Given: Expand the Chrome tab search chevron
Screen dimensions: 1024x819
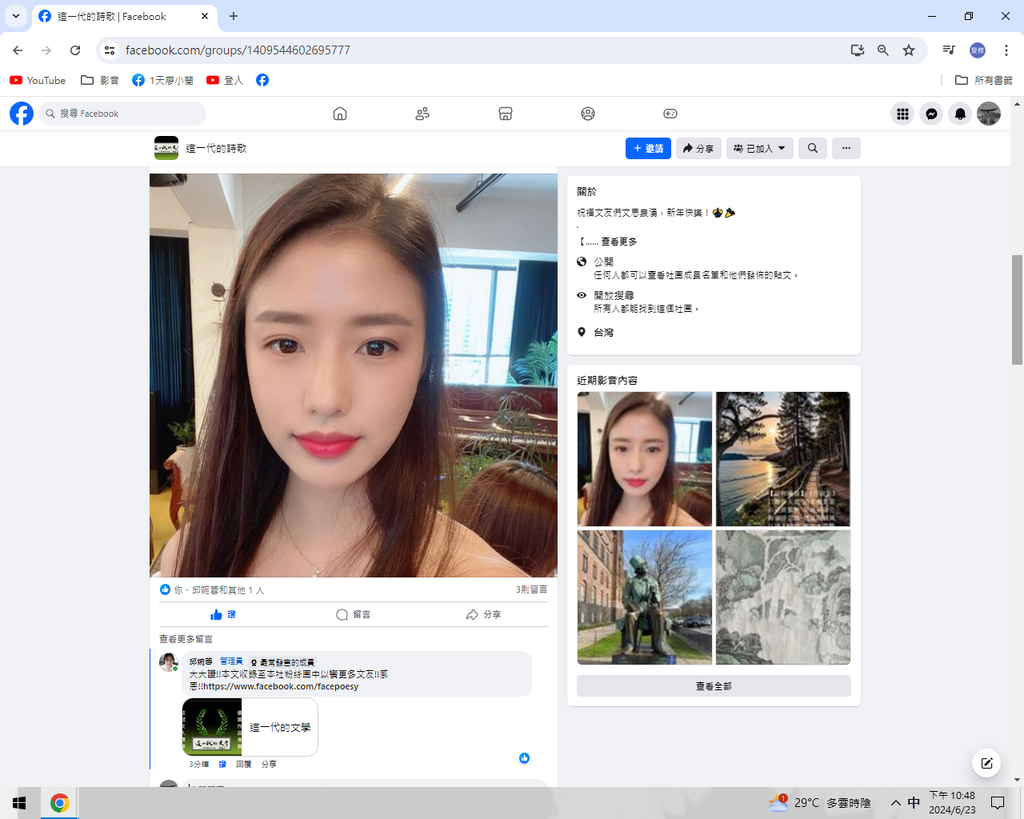Looking at the screenshot, I should pyautogui.click(x=15, y=16).
